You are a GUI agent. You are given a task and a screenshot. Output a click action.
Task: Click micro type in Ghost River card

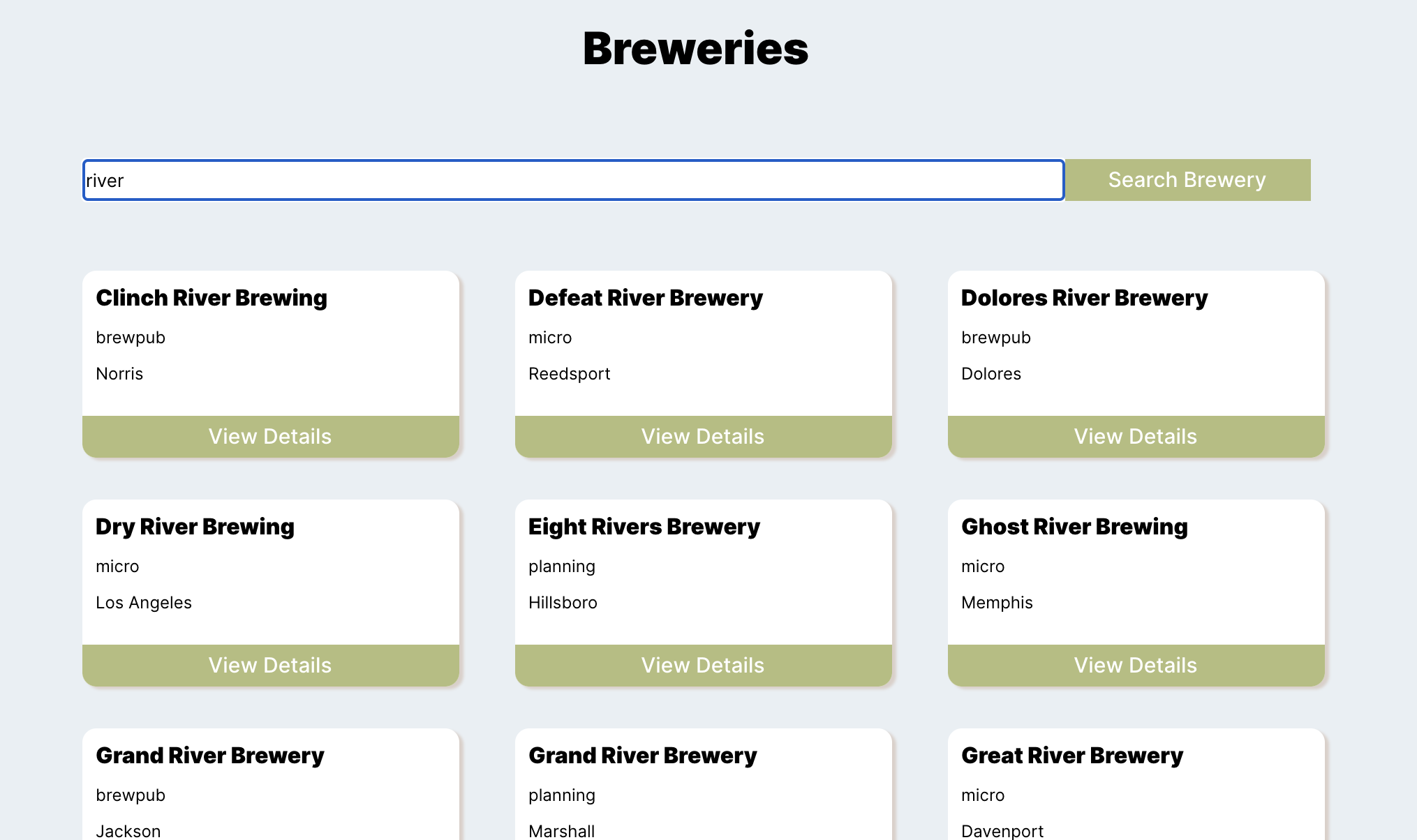point(983,567)
